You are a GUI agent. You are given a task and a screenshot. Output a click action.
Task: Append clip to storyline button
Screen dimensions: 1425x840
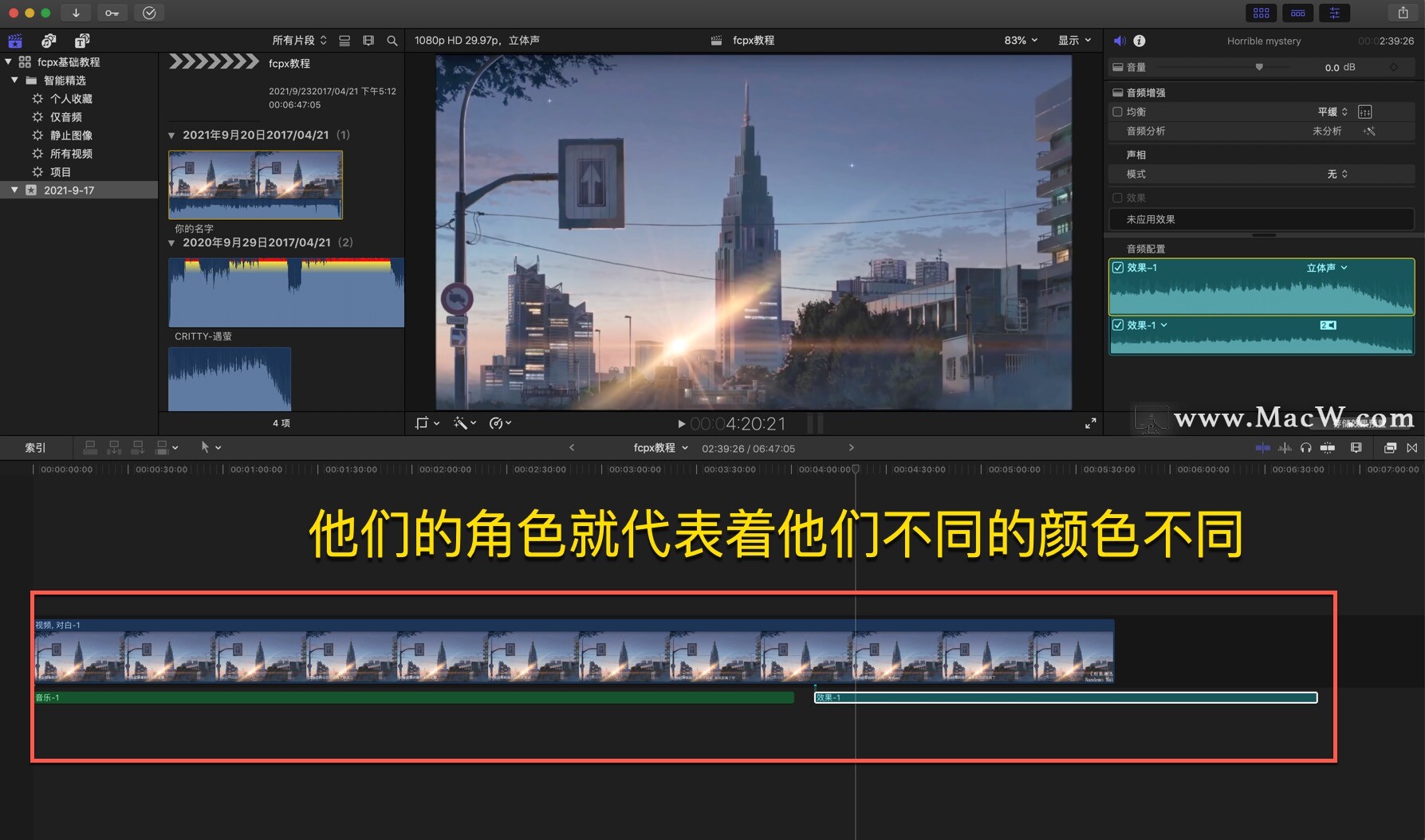tap(138, 448)
